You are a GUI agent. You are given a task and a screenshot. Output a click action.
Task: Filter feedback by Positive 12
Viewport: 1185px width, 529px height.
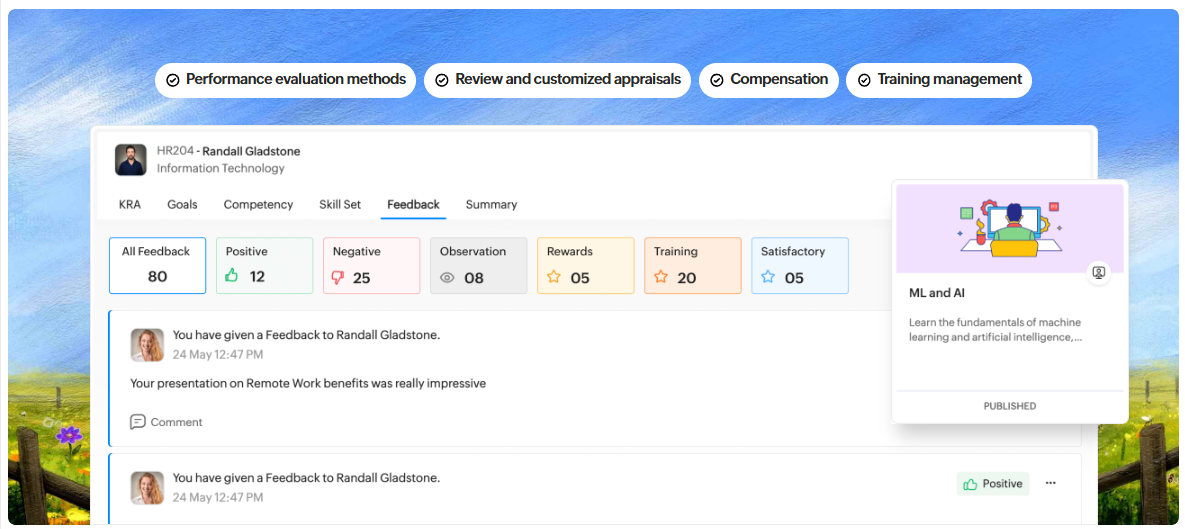(x=265, y=265)
